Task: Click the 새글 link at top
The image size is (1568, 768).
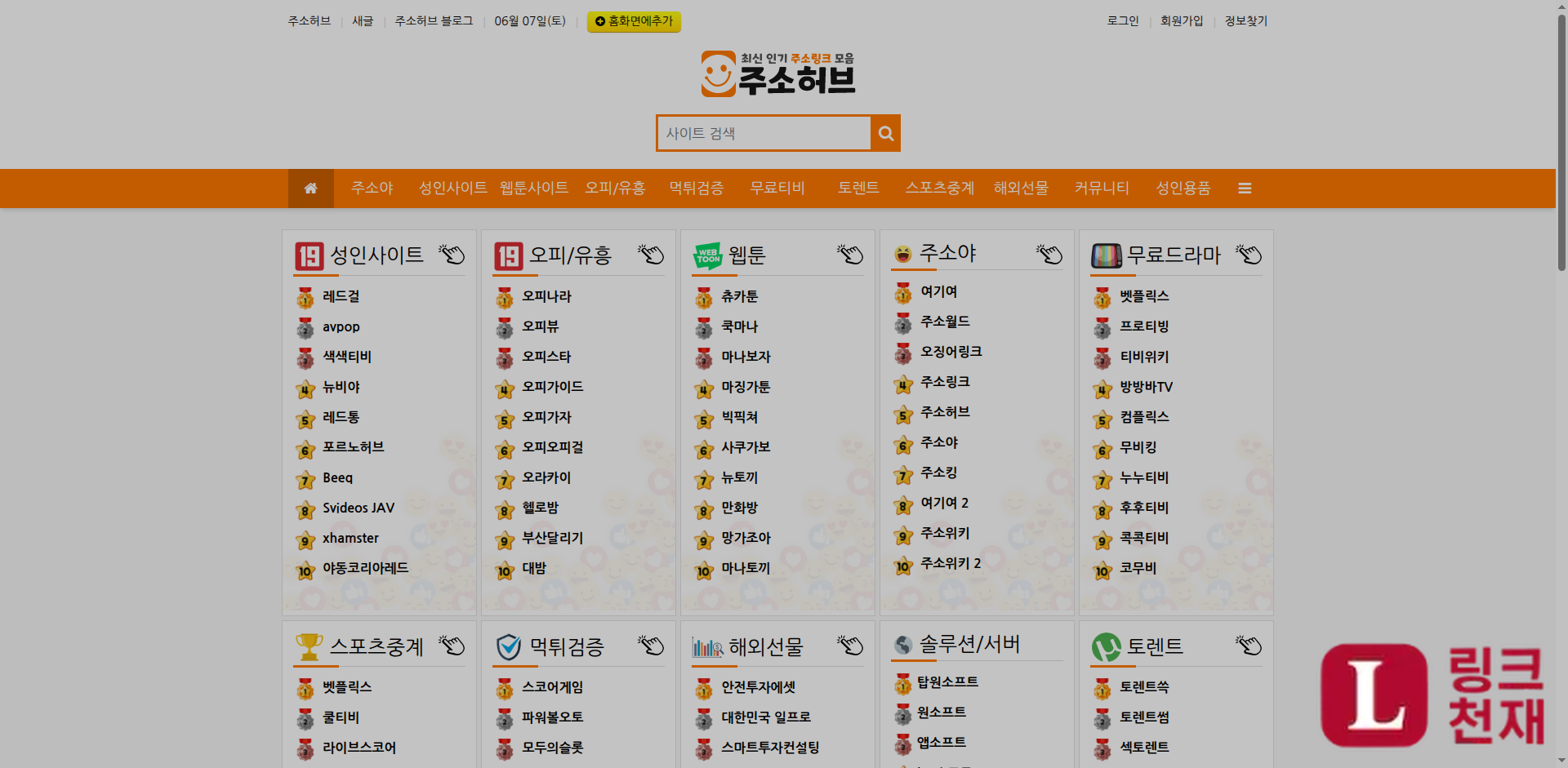Action: point(363,21)
